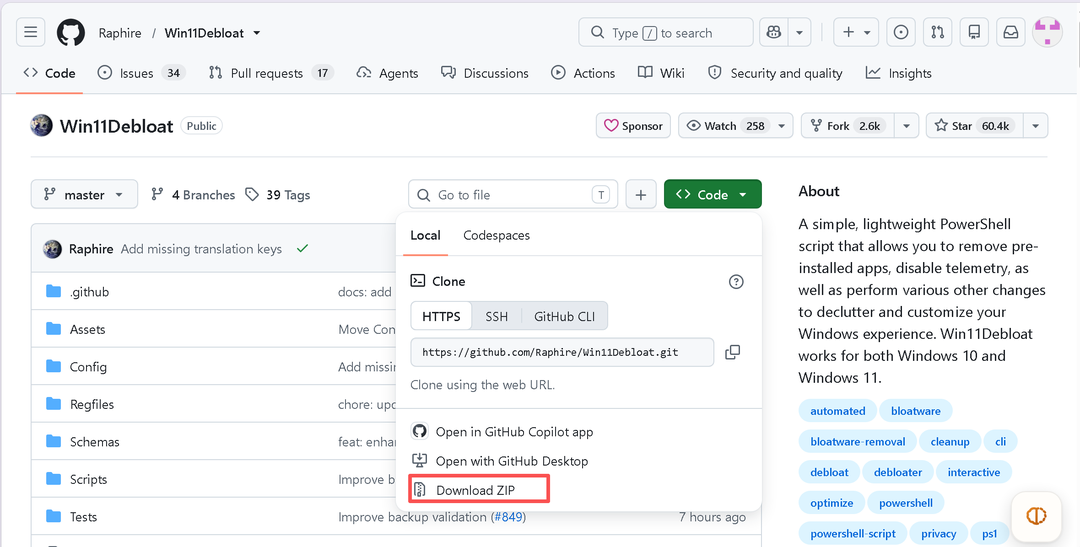Open the Assets folder
This screenshot has height=547, width=1080.
(x=87, y=329)
